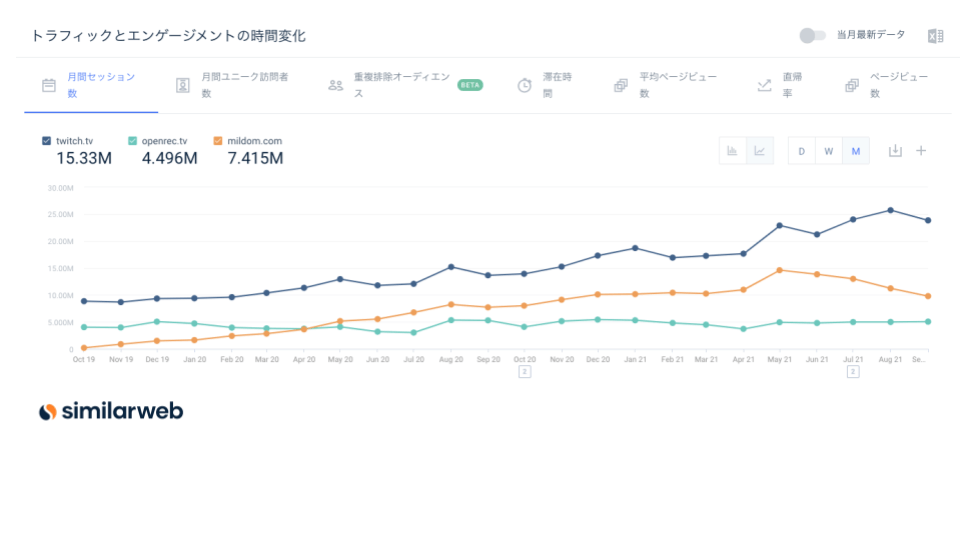Screen dimensions: 960x540
Task: Switch to bar chart view icon
Action: [732, 151]
